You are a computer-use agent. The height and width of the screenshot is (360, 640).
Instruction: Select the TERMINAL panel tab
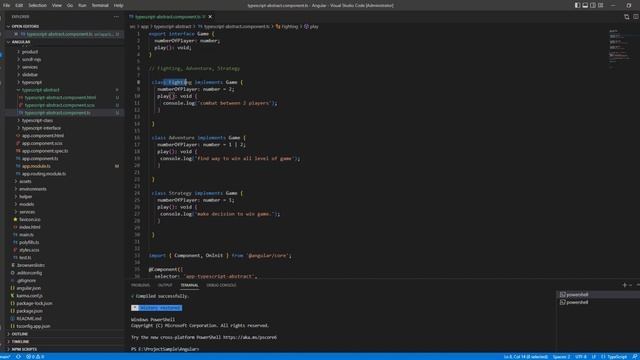point(189,285)
